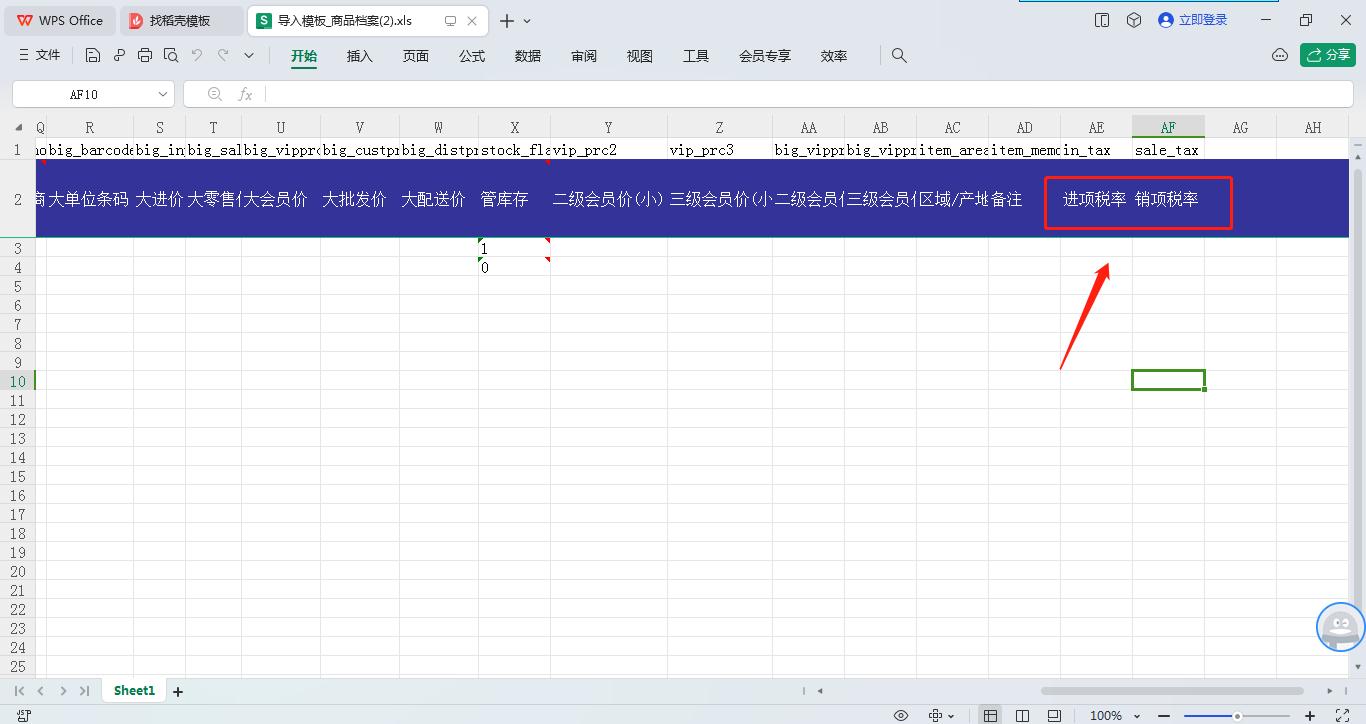Switch to the 公式 (Formulas) tab
Screen dimensions: 1366x724
click(x=472, y=56)
